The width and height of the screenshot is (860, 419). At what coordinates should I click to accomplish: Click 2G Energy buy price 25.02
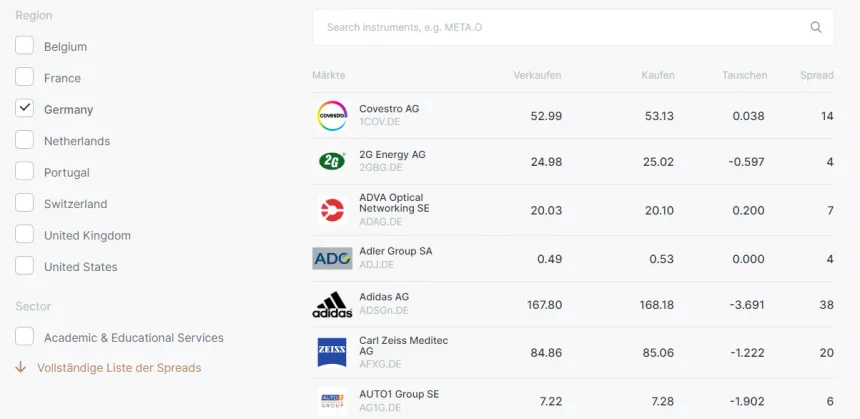pos(658,162)
